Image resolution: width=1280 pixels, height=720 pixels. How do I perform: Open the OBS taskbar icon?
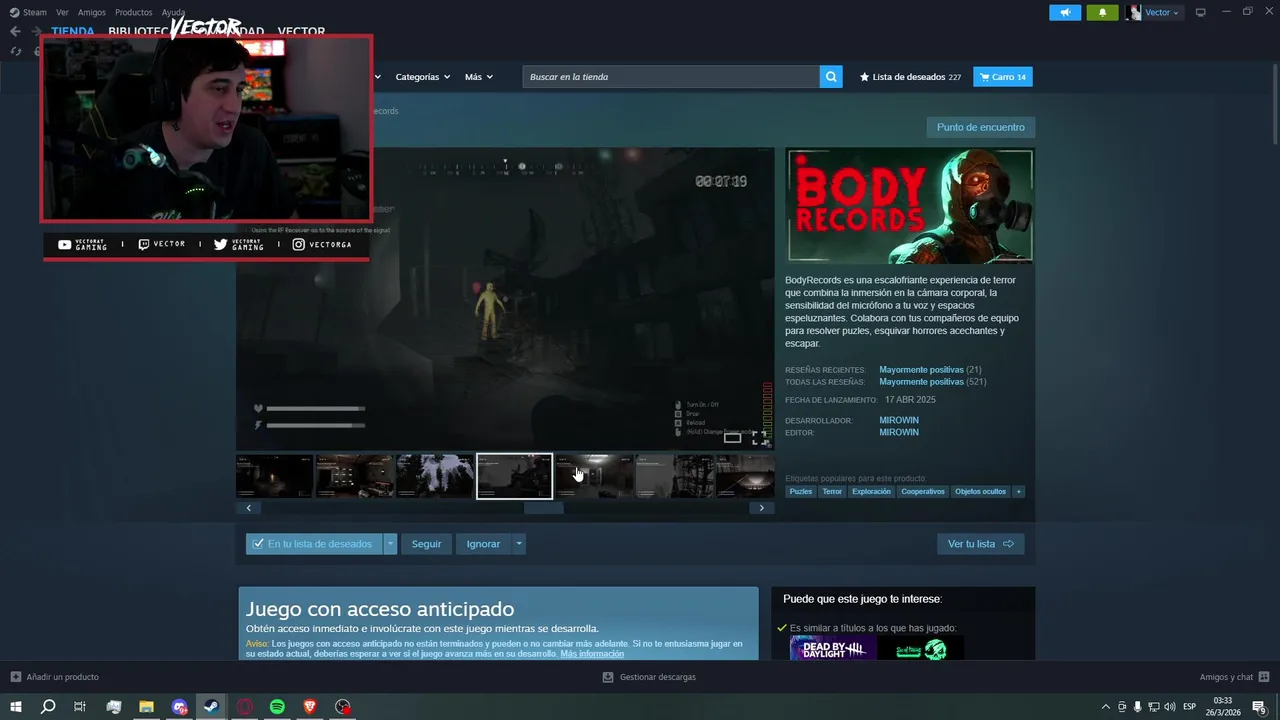343,707
